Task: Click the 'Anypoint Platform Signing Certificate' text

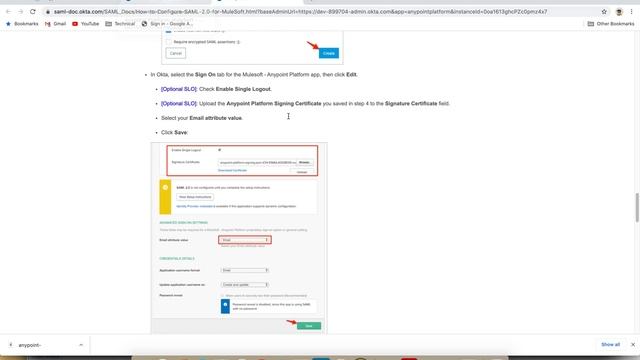Action: (273, 104)
